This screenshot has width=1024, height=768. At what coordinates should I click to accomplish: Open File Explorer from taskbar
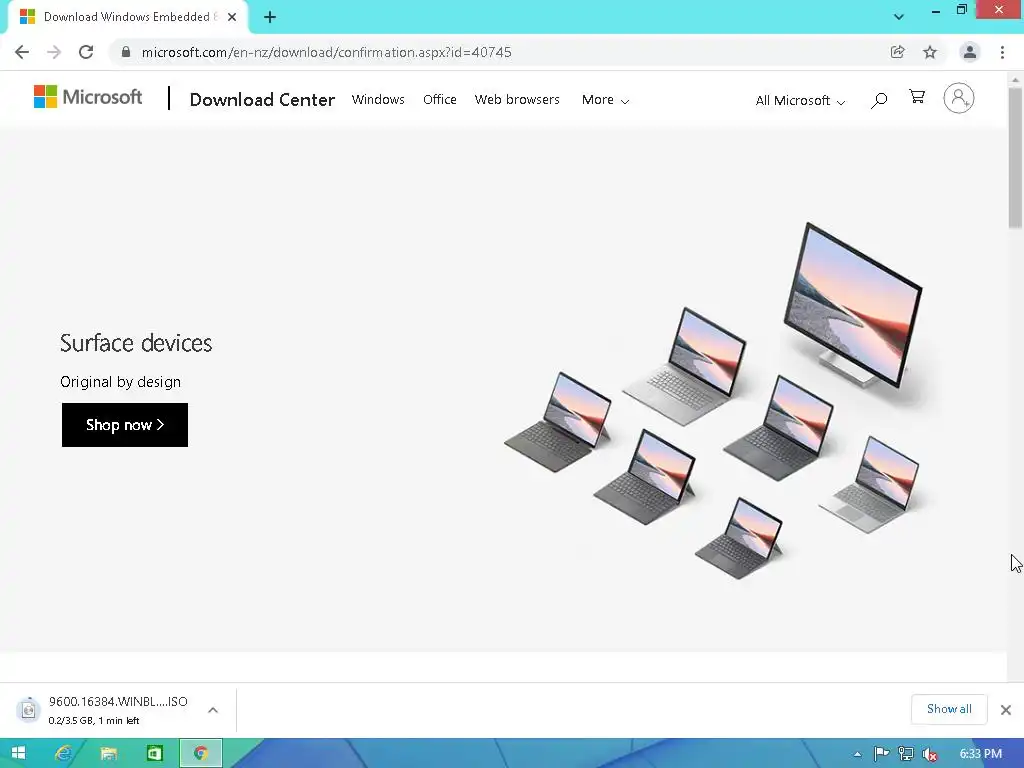[108, 754]
